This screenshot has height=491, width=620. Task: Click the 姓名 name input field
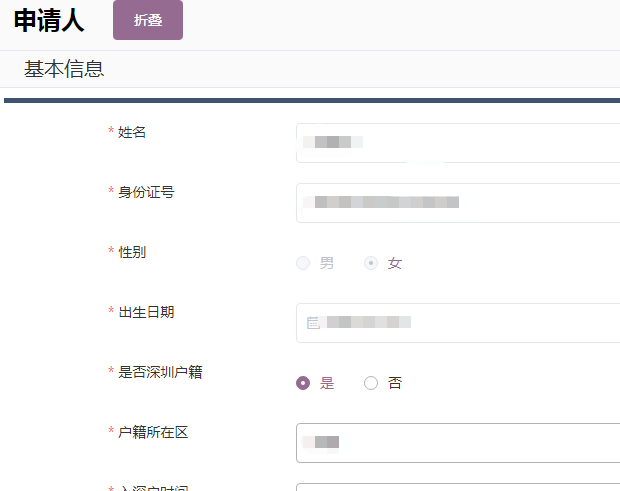[x=458, y=143]
